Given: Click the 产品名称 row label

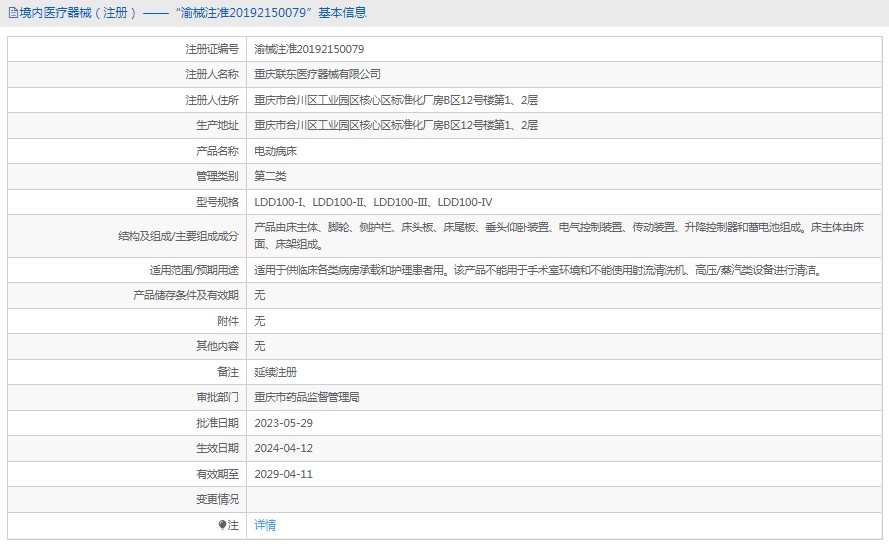Looking at the screenshot, I should click(218, 151).
